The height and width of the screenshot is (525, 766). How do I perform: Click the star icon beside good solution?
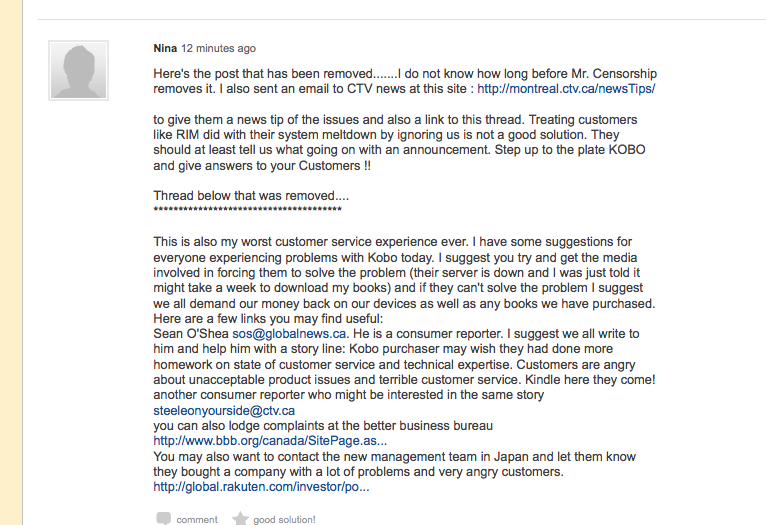click(240, 518)
